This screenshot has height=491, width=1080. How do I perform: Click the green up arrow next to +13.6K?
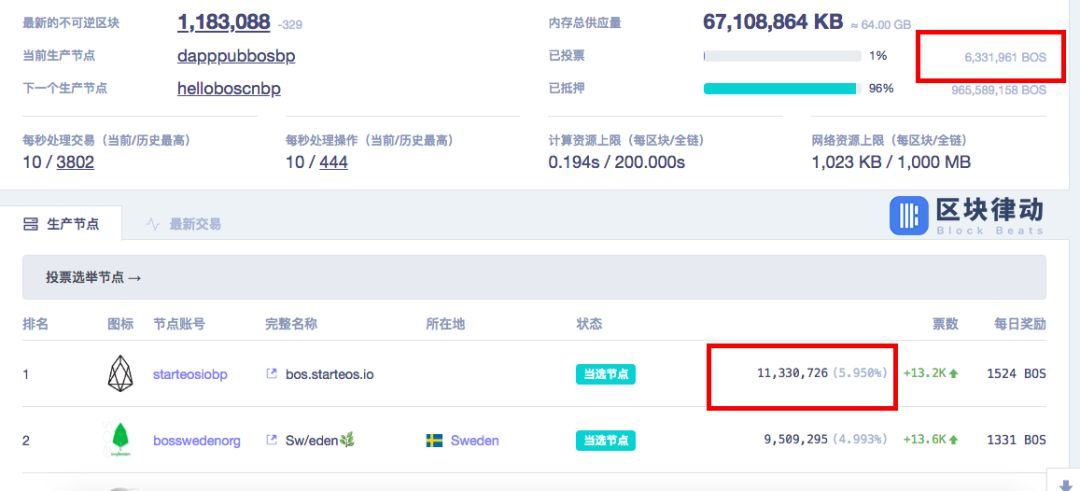pos(954,440)
